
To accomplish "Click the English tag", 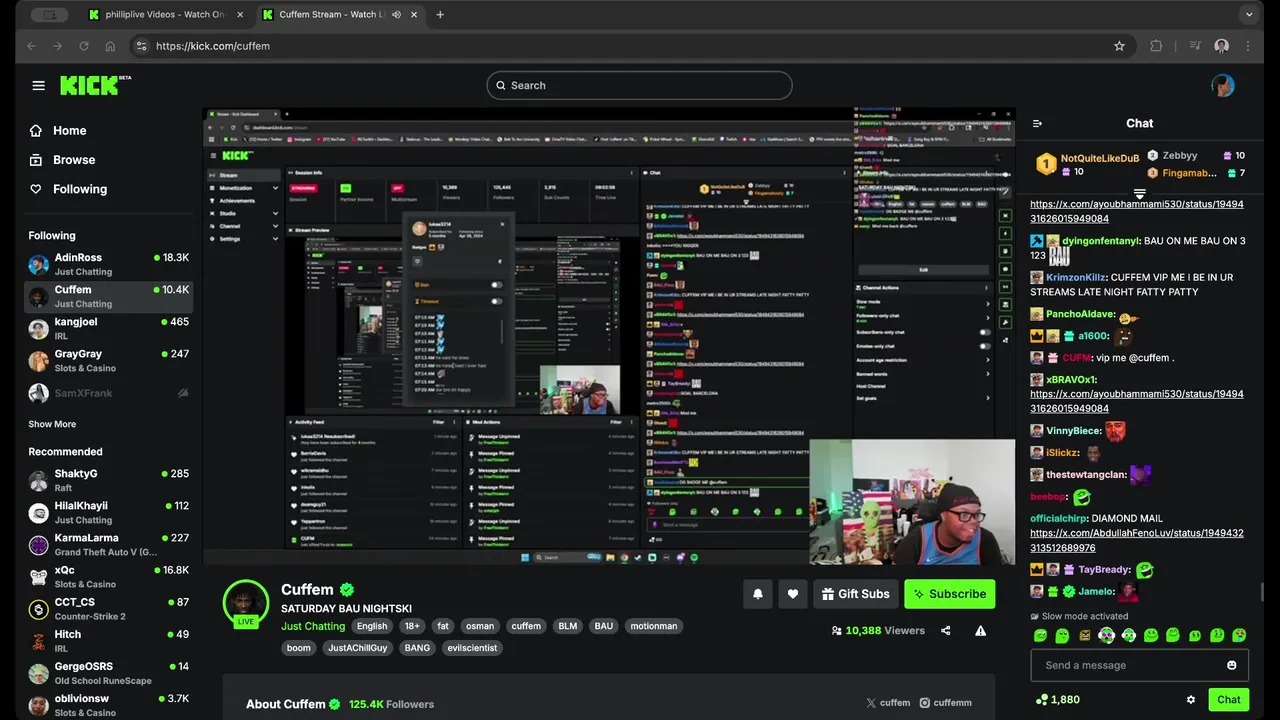I will [372, 626].
